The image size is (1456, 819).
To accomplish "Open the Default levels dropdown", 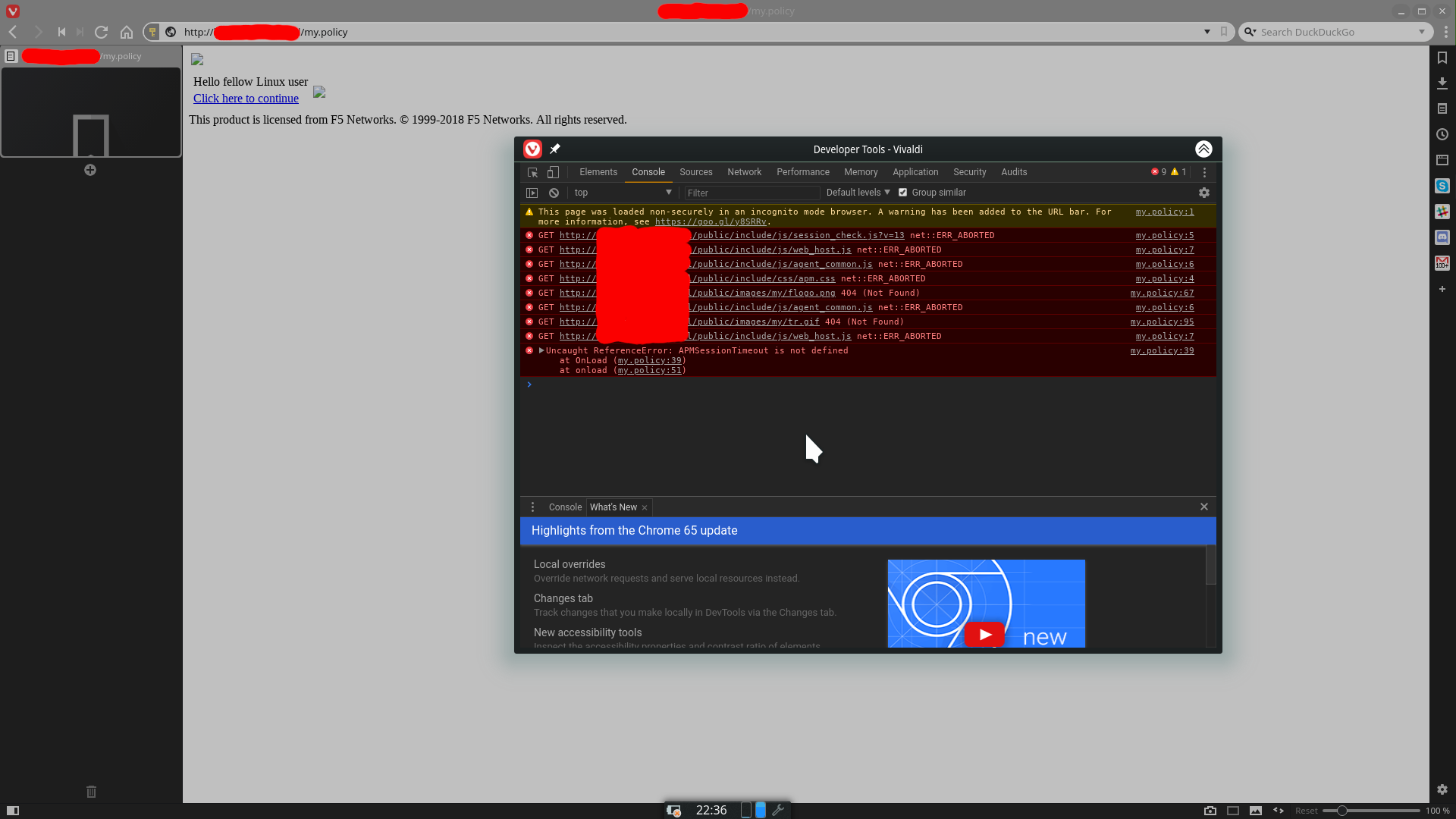I will pyautogui.click(x=857, y=193).
